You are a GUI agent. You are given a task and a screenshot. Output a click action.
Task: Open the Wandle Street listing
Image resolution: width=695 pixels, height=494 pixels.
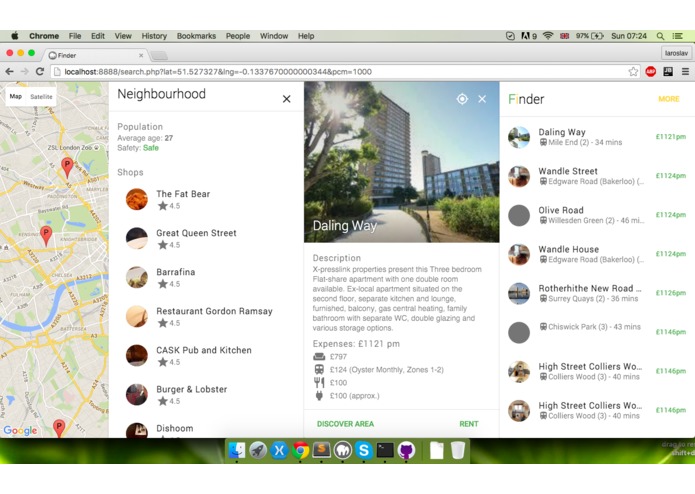(597, 176)
